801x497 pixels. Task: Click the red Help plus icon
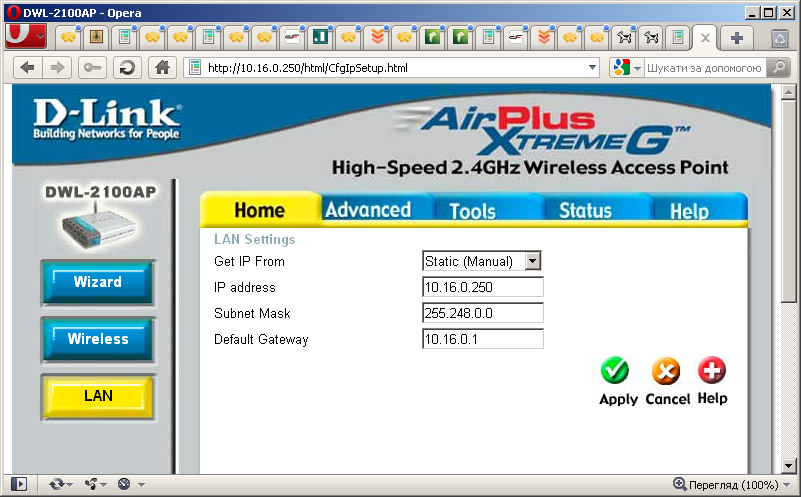(712, 370)
